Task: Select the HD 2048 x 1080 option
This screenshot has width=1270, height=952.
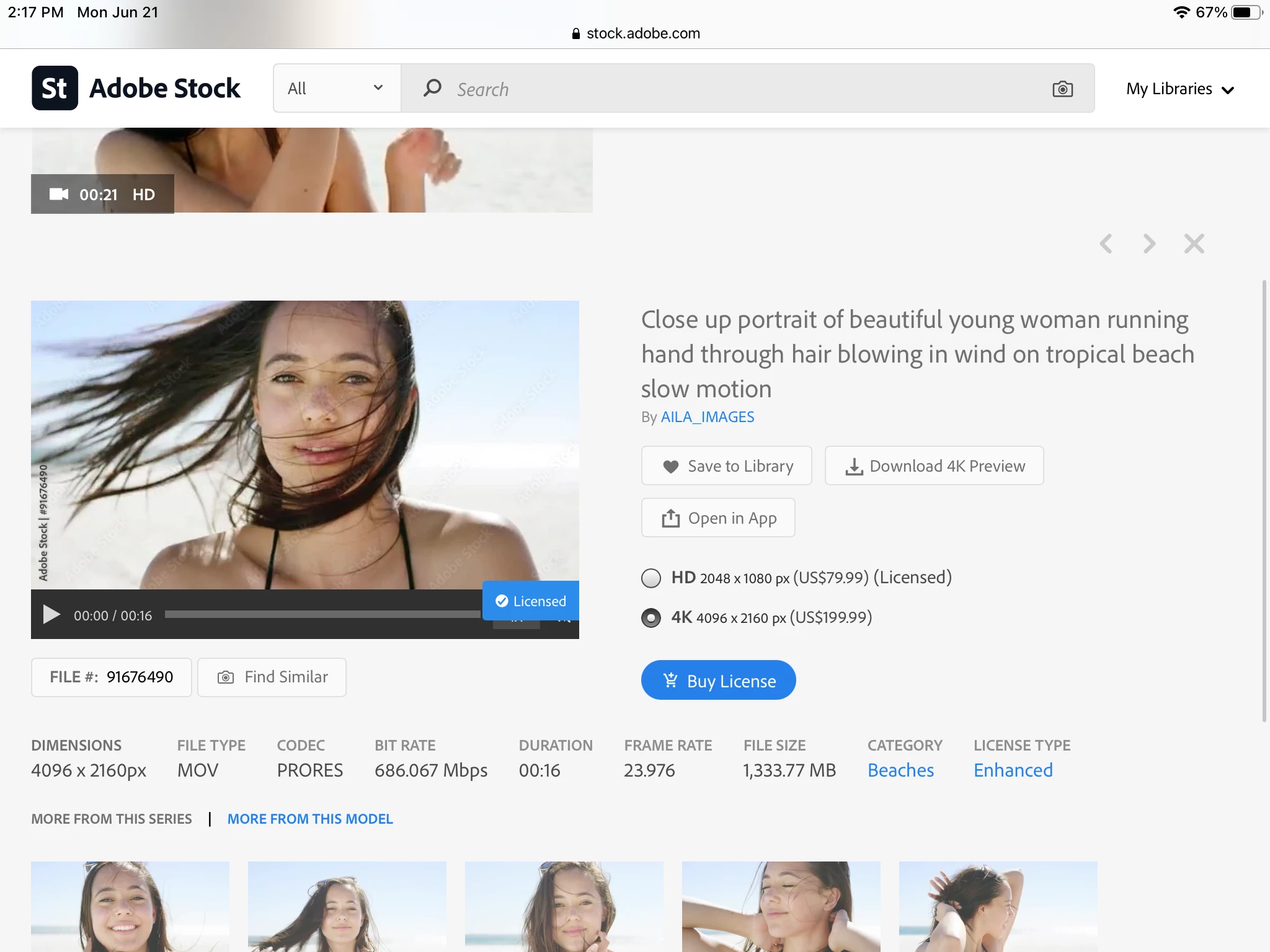Action: click(x=651, y=578)
